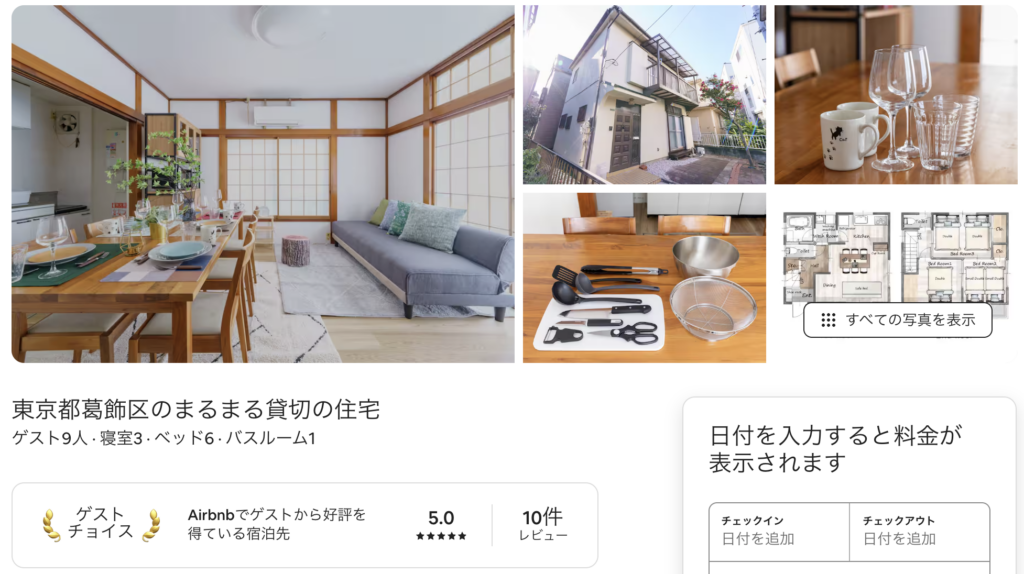Open the 10件 レビュー link
This screenshot has height=574, width=1024.
[543, 525]
